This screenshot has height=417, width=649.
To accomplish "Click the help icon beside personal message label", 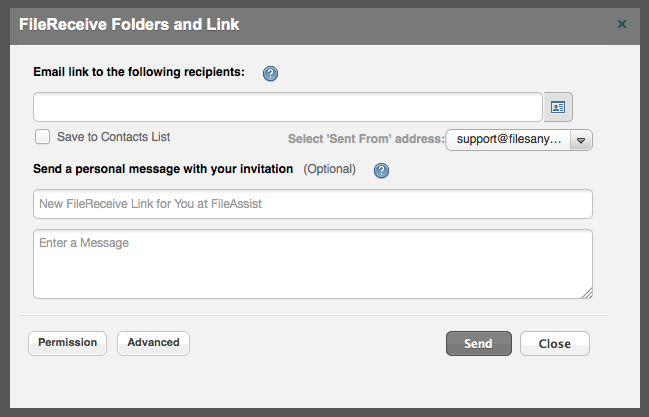I will click(381, 170).
